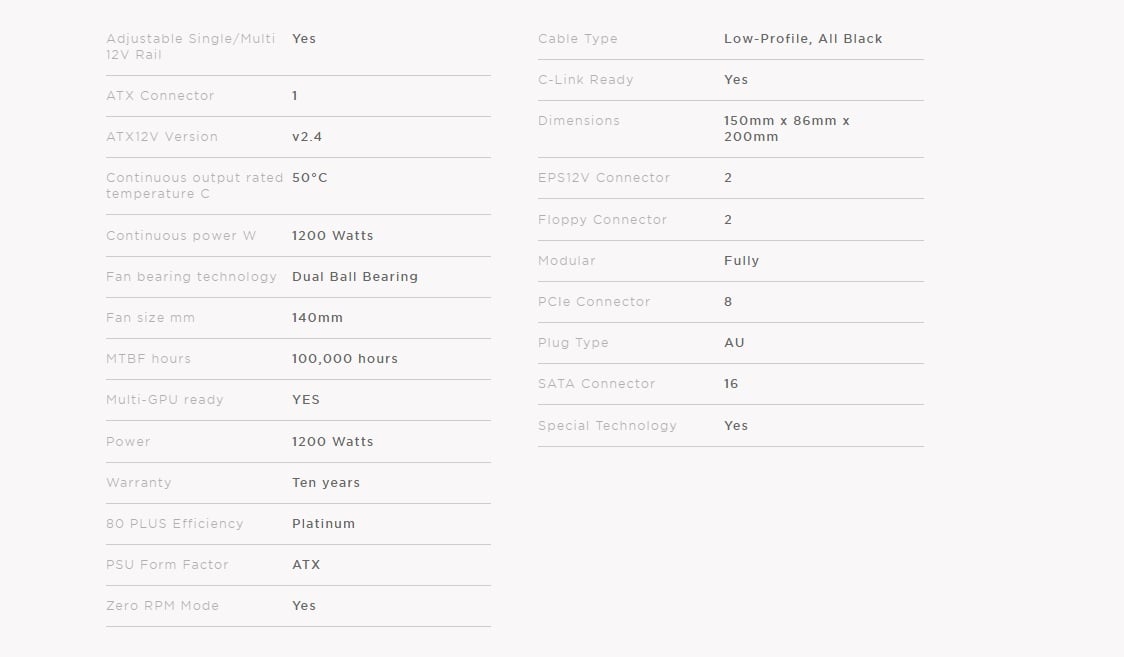This screenshot has width=1124, height=657.
Task: Select the v2.4 ATX12V version value
Action: coord(307,137)
